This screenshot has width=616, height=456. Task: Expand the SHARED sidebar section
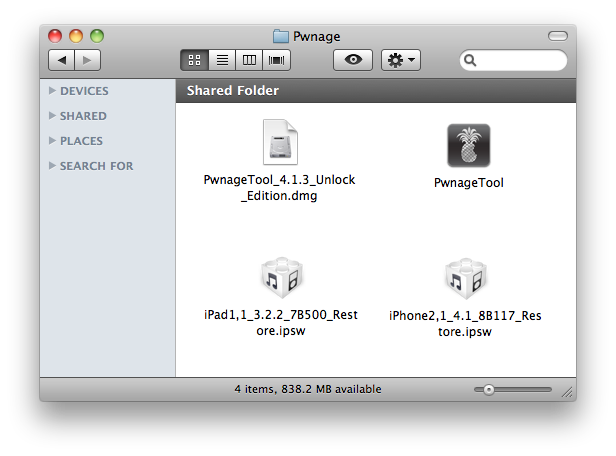pos(52,115)
